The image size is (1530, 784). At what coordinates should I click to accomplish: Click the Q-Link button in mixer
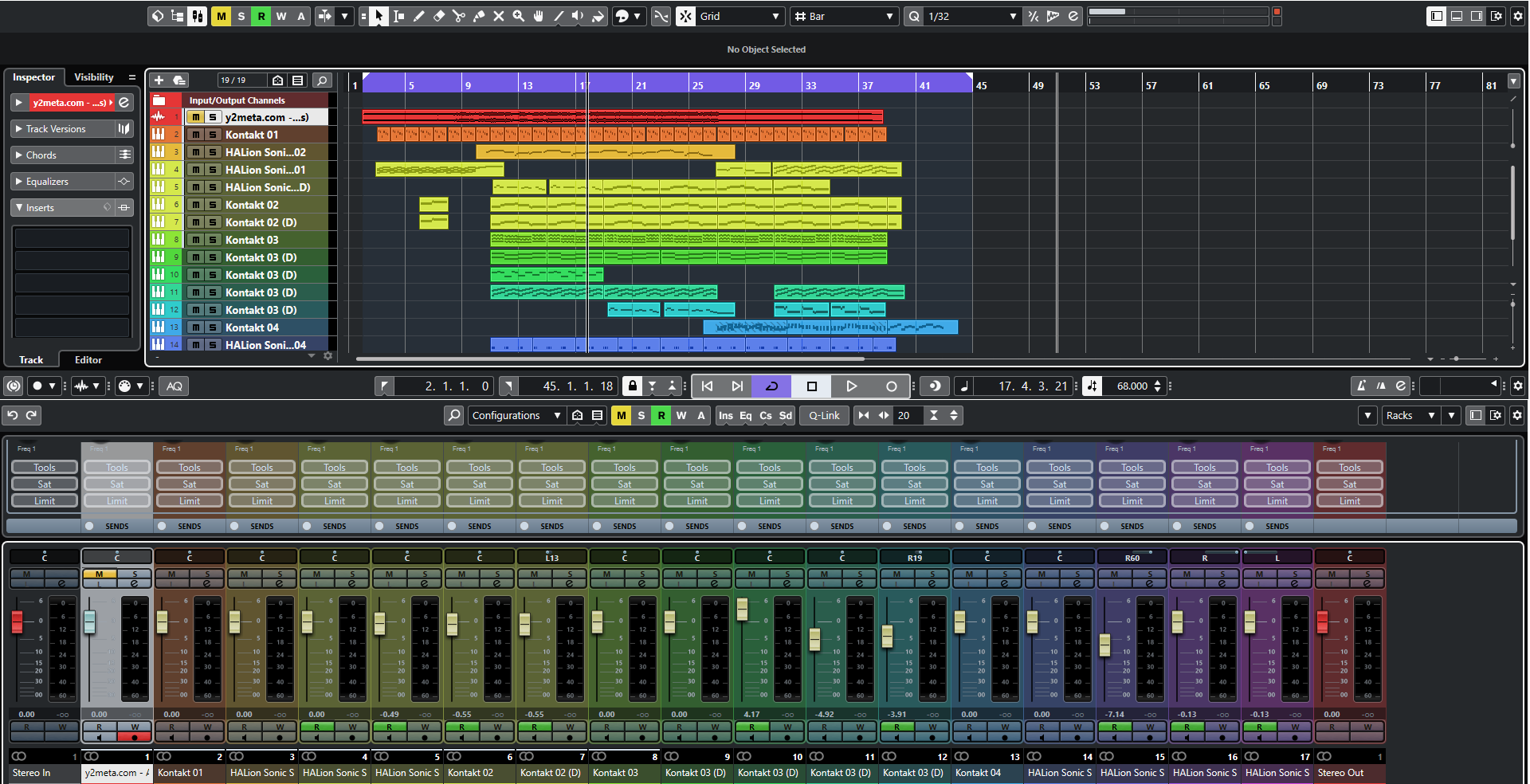pyautogui.click(x=824, y=415)
